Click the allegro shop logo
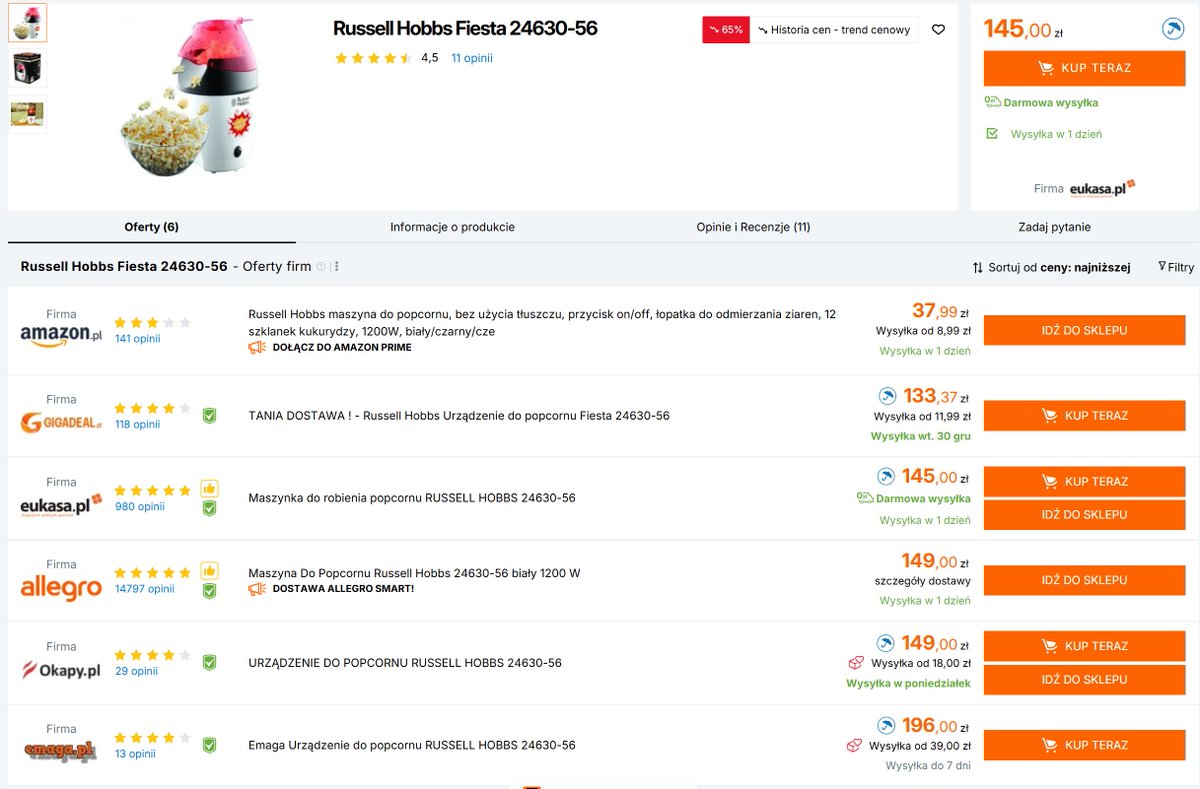1200x789 pixels. click(x=61, y=588)
